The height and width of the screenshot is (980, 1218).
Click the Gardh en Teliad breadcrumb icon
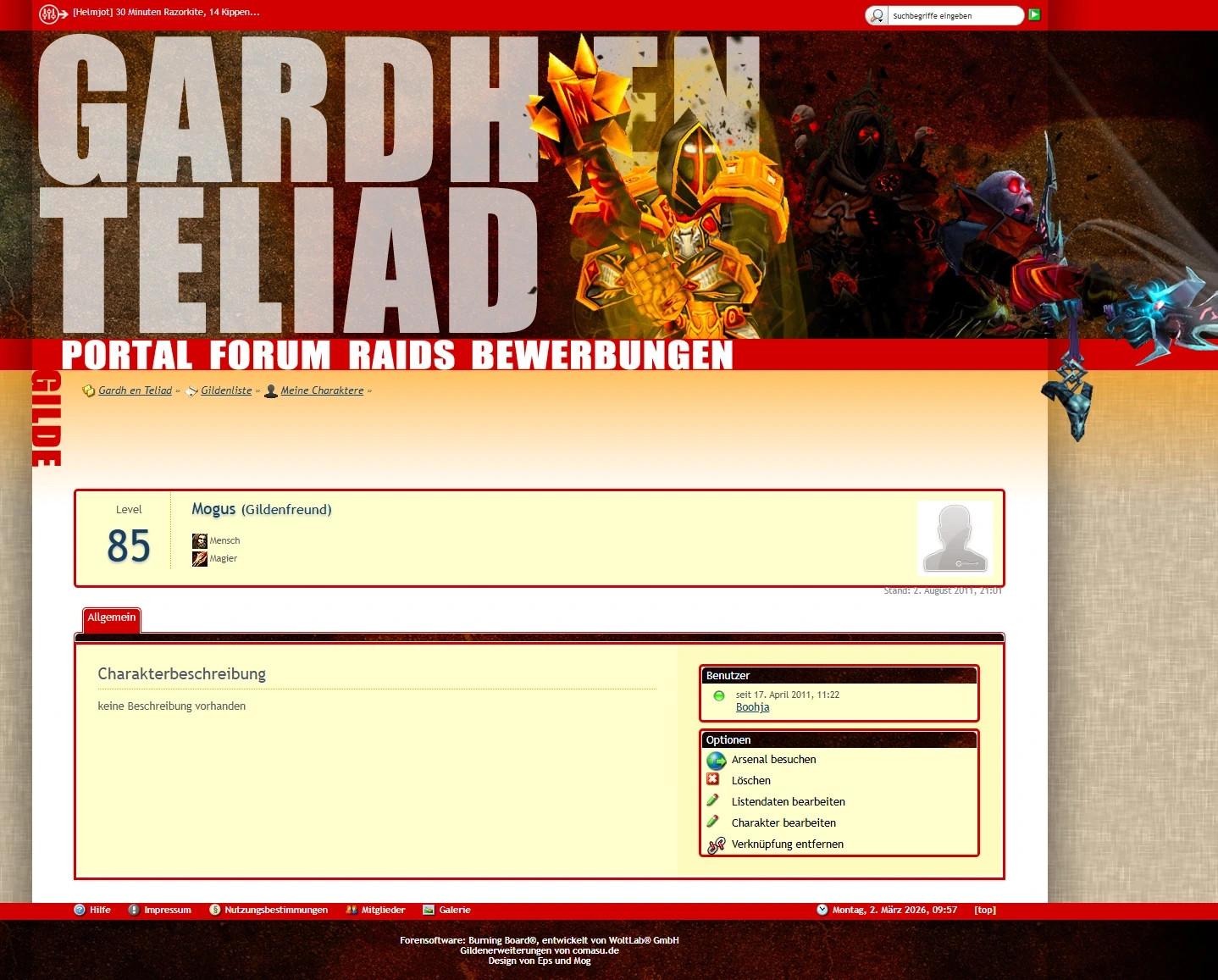coord(89,390)
